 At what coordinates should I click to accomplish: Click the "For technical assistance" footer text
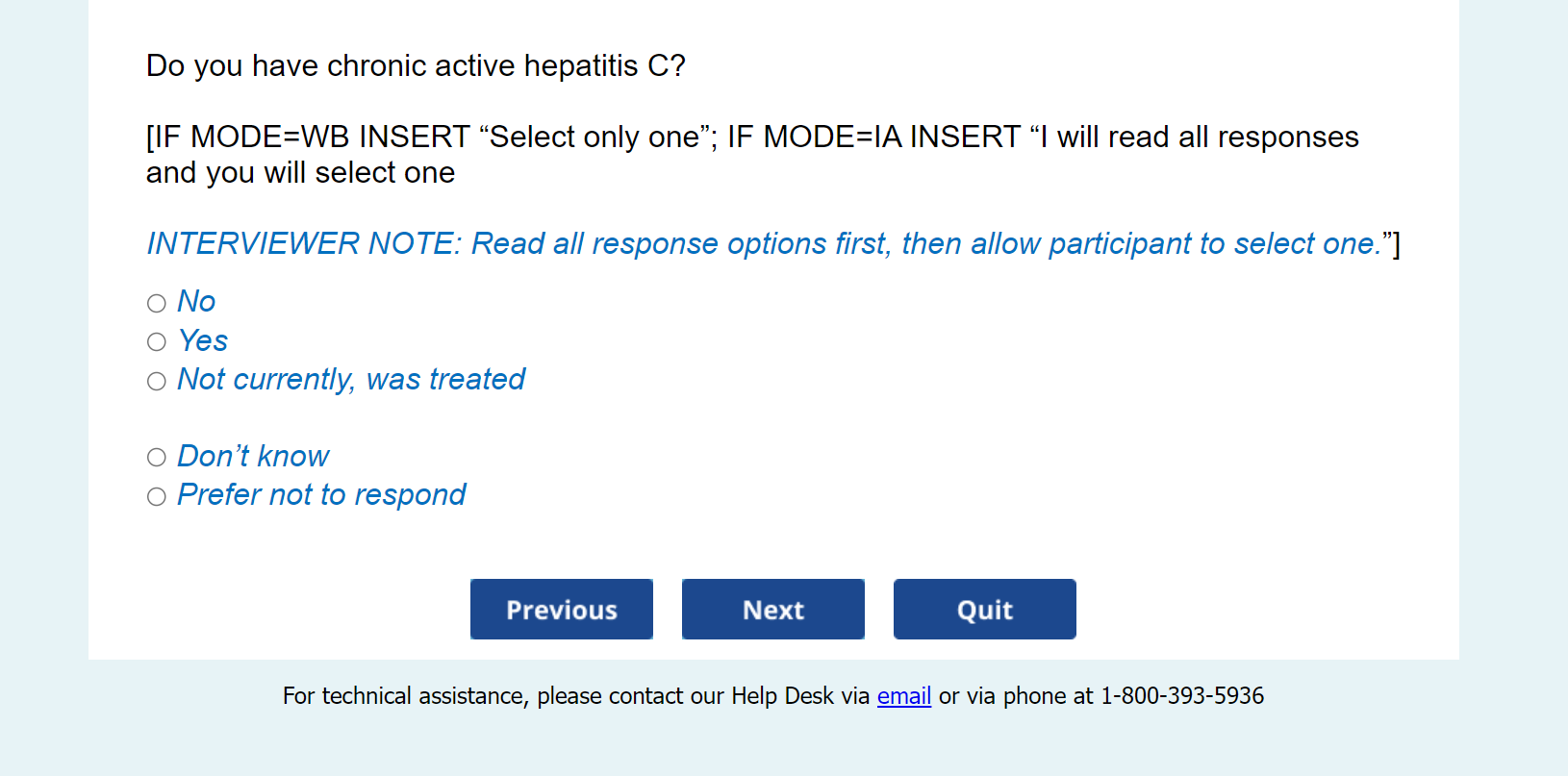tap(405, 696)
